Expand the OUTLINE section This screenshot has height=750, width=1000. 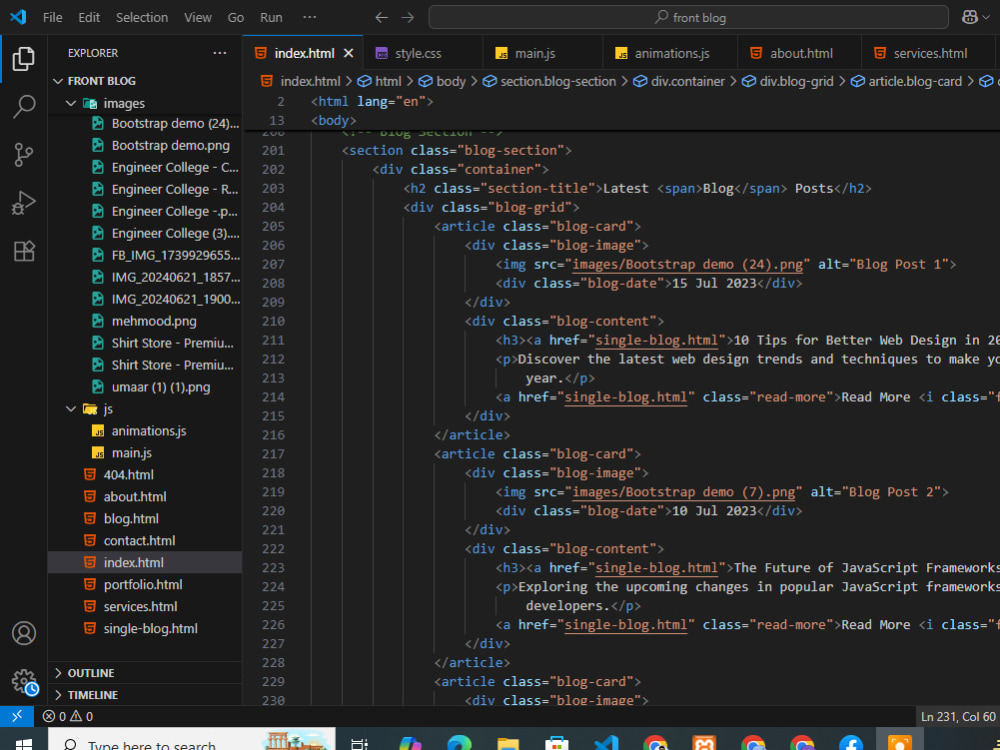(x=145, y=673)
